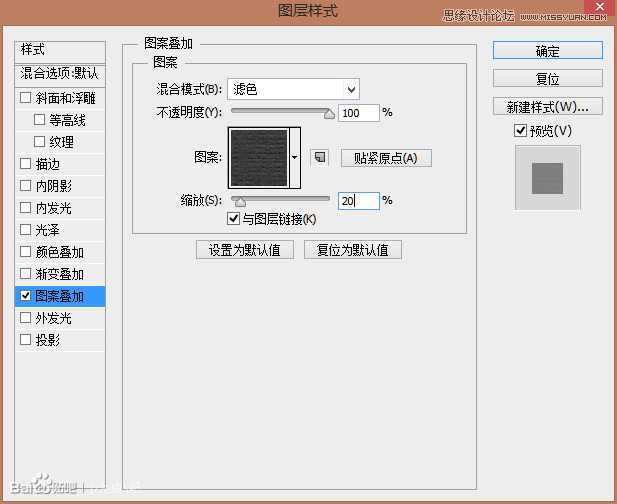The image size is (617, 504).
Task: Open 描边 settings label
Action: (48, 164)
